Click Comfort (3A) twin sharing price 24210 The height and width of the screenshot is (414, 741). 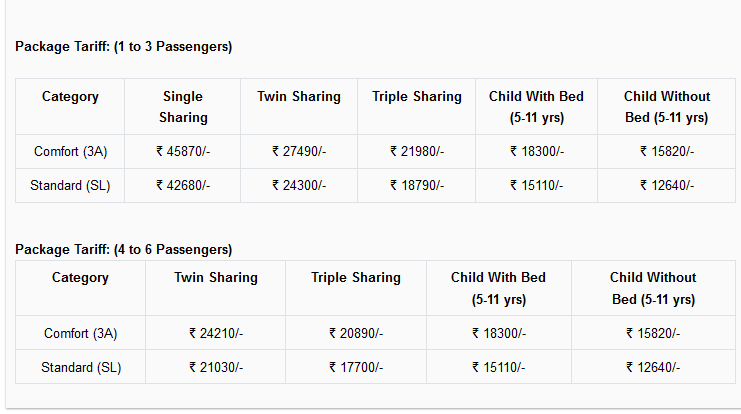(216, 333)
